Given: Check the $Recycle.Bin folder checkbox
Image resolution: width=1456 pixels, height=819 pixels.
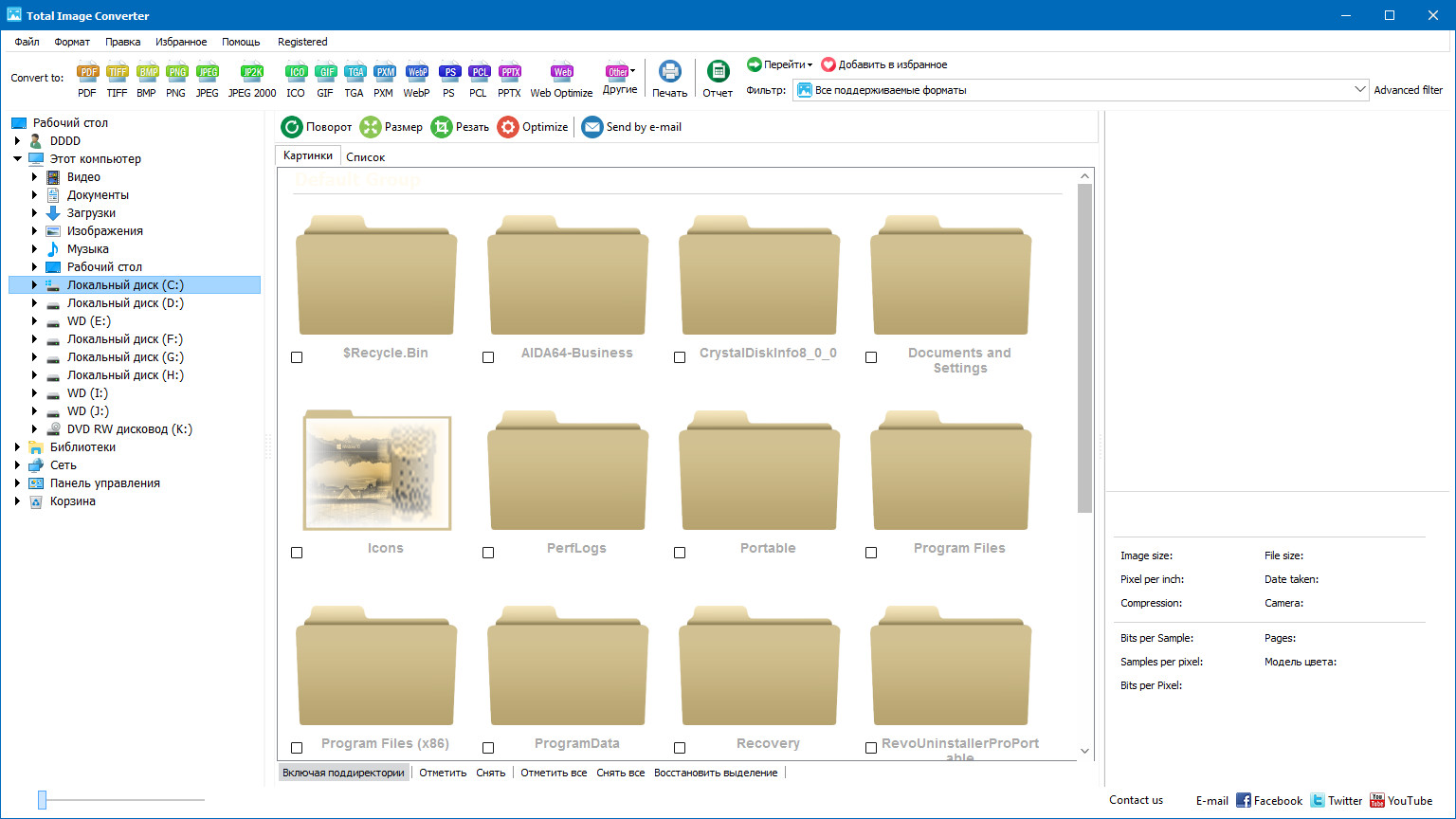Looking at the screenshot, I should [x=297, y=357].
